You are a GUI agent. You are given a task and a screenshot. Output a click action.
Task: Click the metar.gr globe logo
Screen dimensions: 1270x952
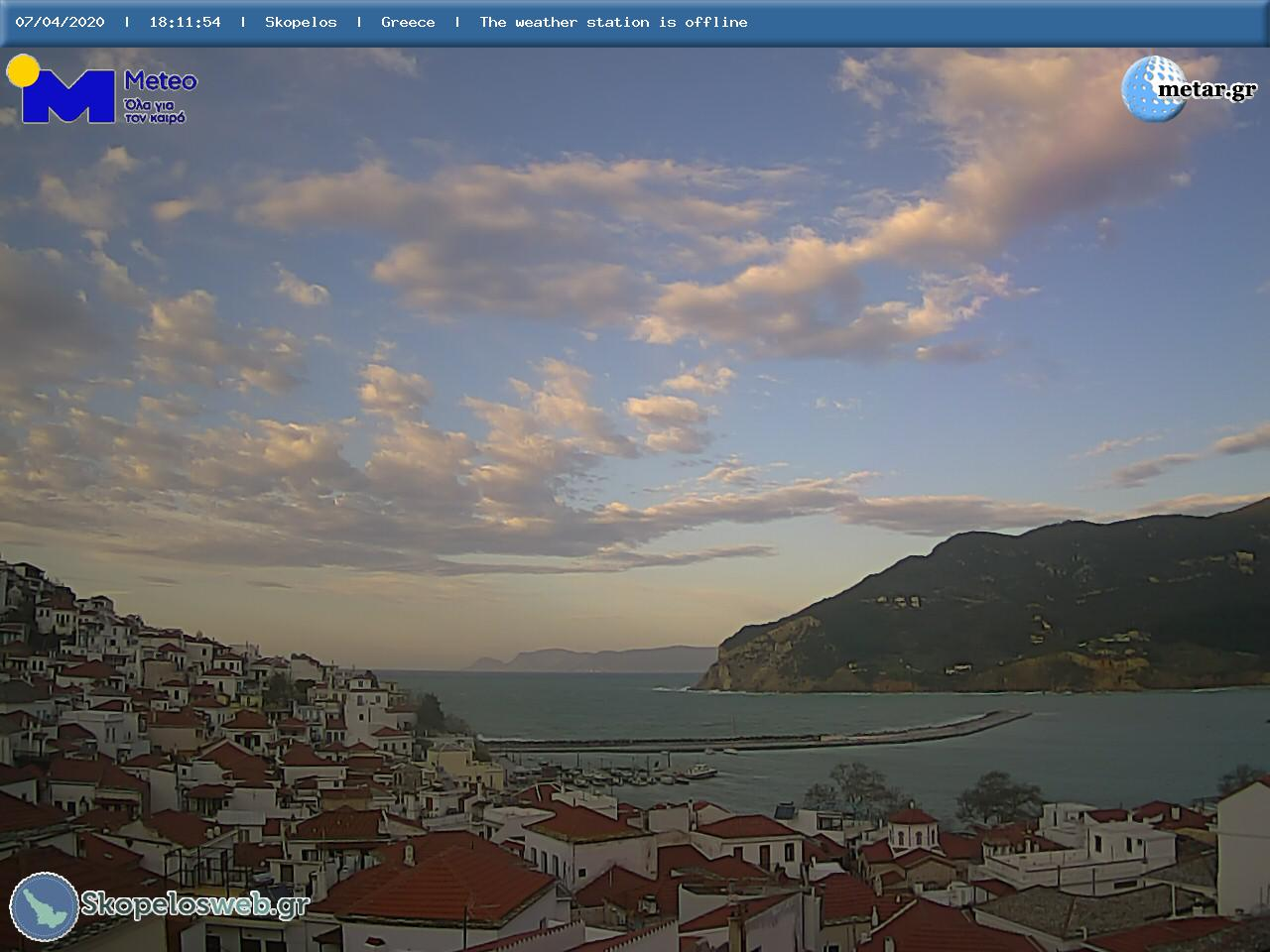[x=1153, y=88]
